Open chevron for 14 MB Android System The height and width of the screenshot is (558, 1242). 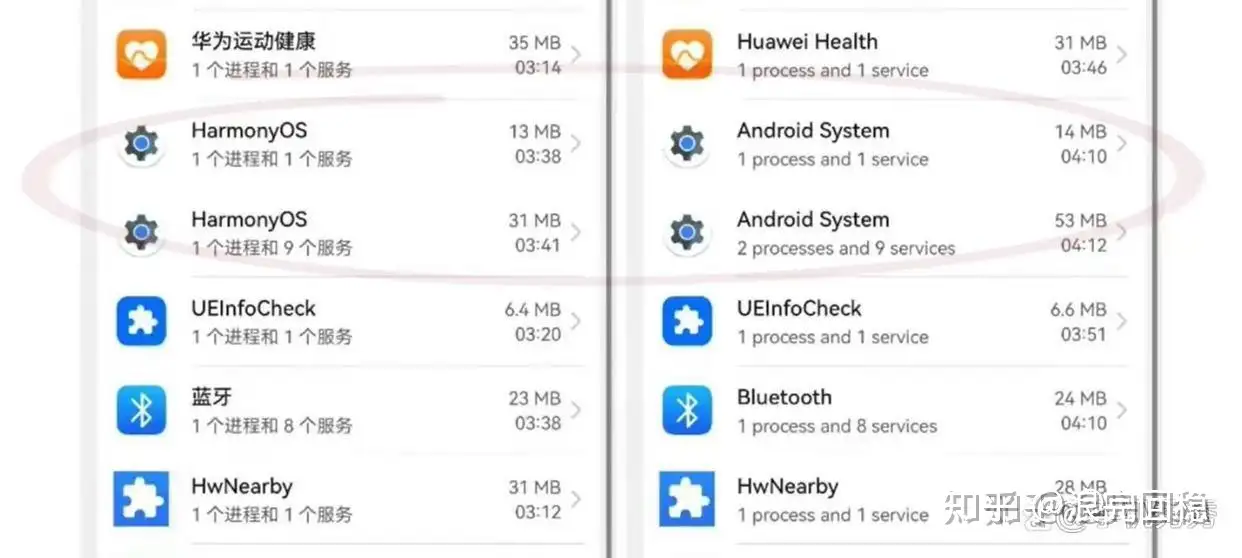tap(1122, 144)
